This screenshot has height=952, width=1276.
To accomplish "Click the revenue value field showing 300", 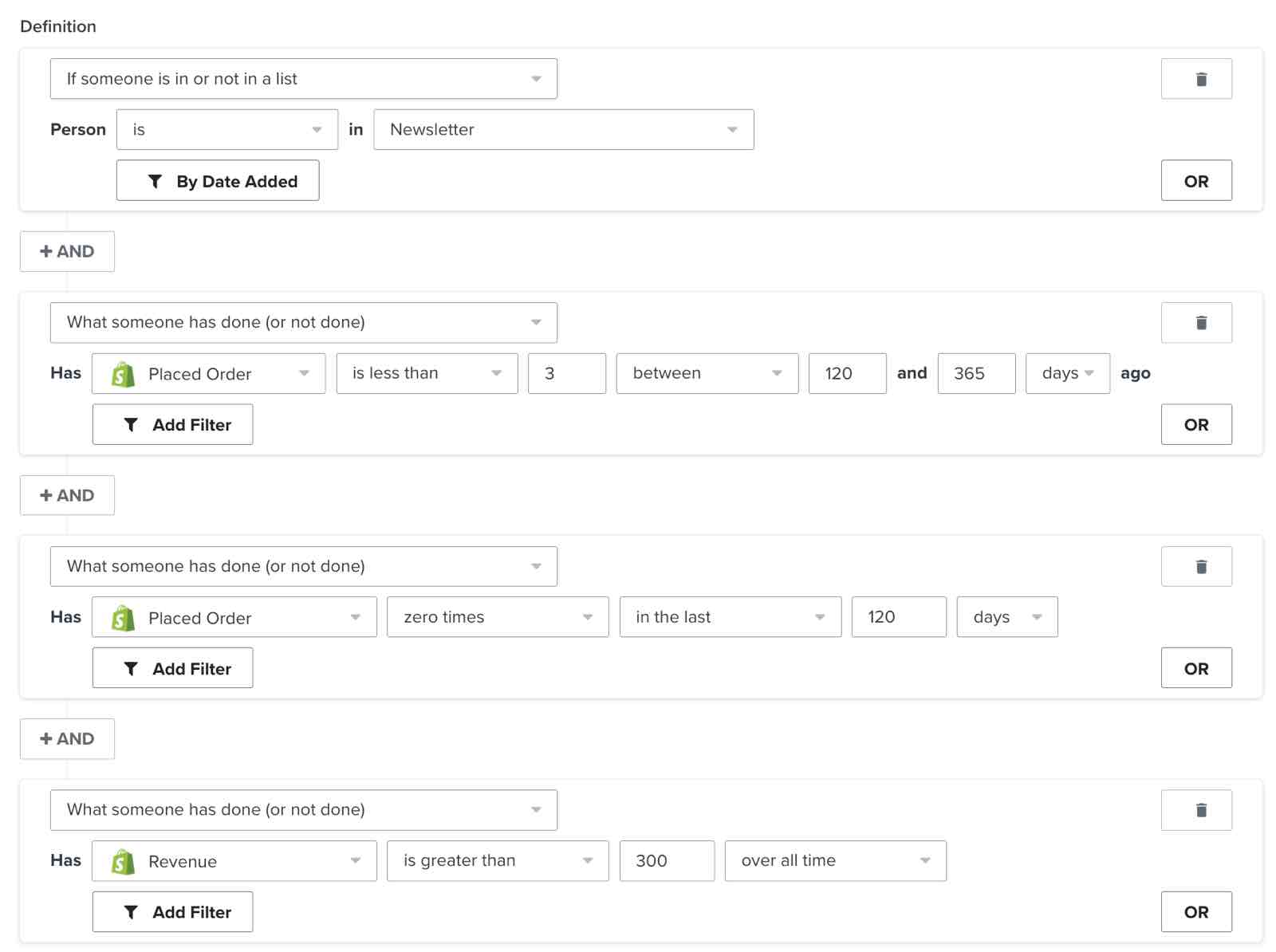I will coord(667,861).
